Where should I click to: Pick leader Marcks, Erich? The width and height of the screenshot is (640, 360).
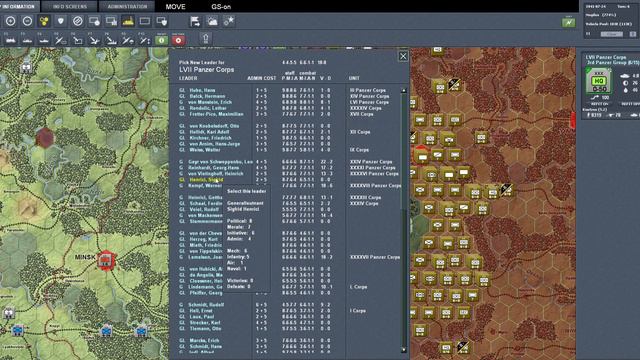203,340
